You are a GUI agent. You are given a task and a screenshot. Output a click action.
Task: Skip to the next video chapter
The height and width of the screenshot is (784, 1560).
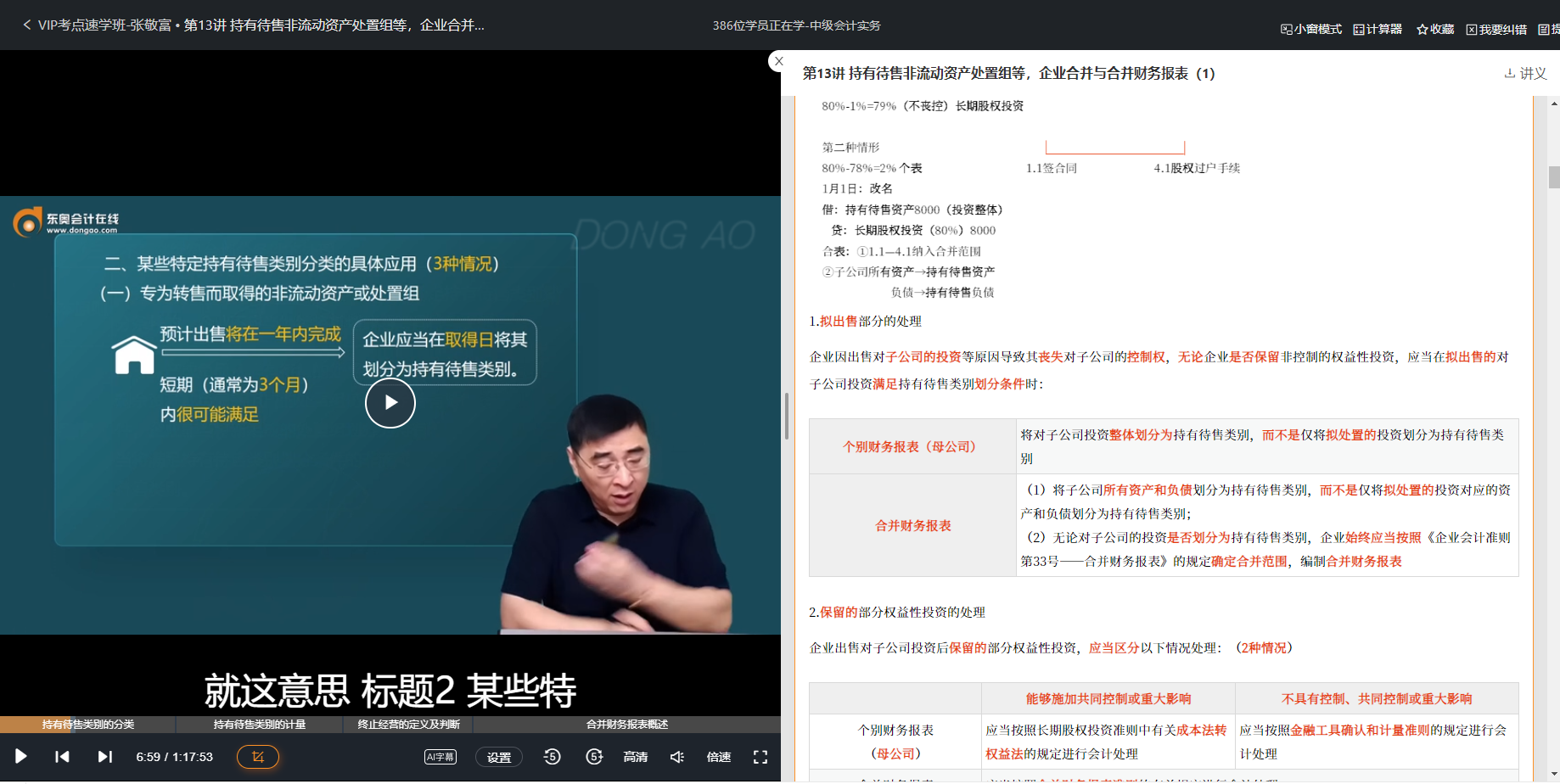(104, 757)
